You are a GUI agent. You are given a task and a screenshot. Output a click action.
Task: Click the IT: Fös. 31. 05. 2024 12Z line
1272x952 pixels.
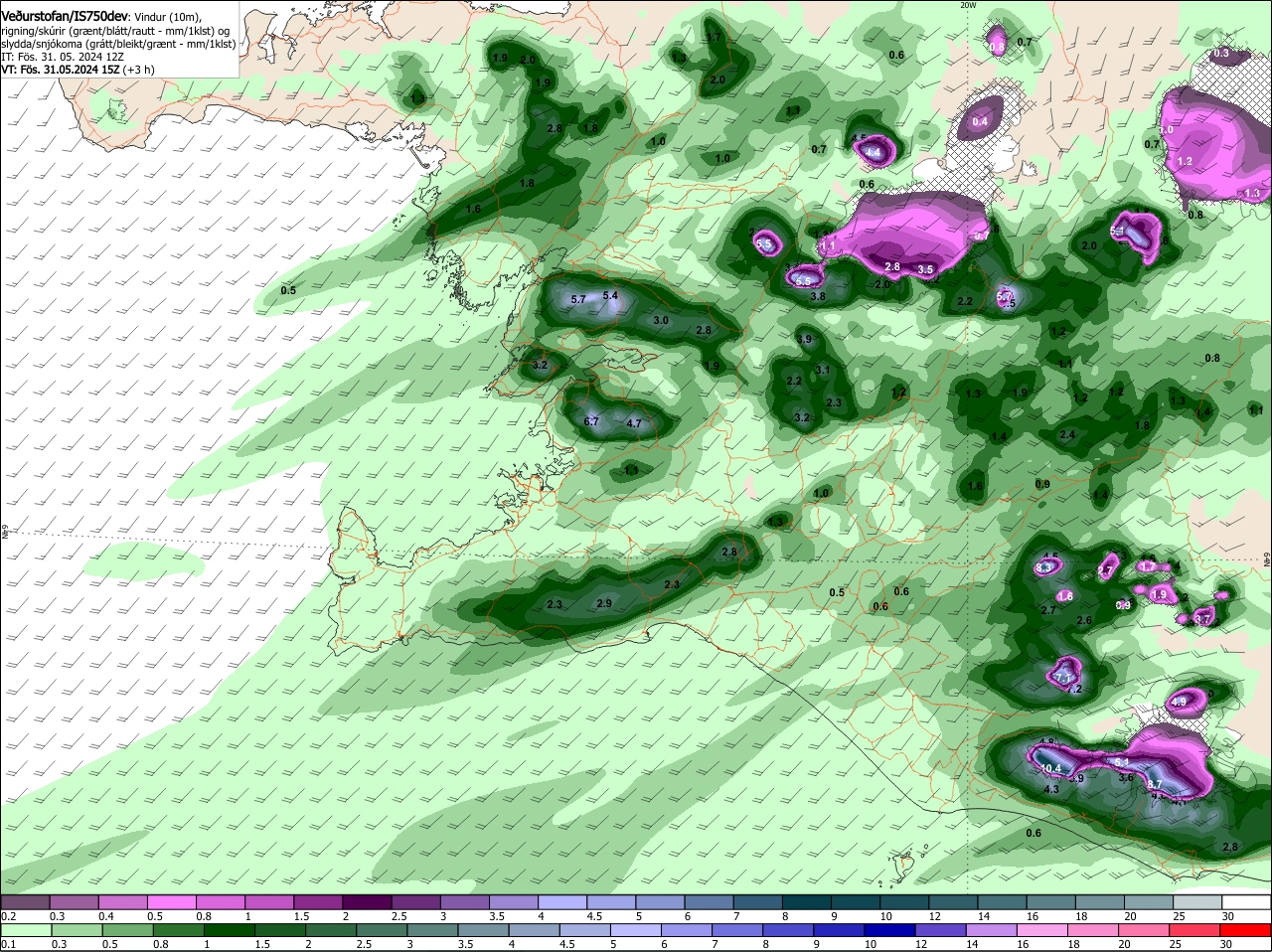click(63, 57)
